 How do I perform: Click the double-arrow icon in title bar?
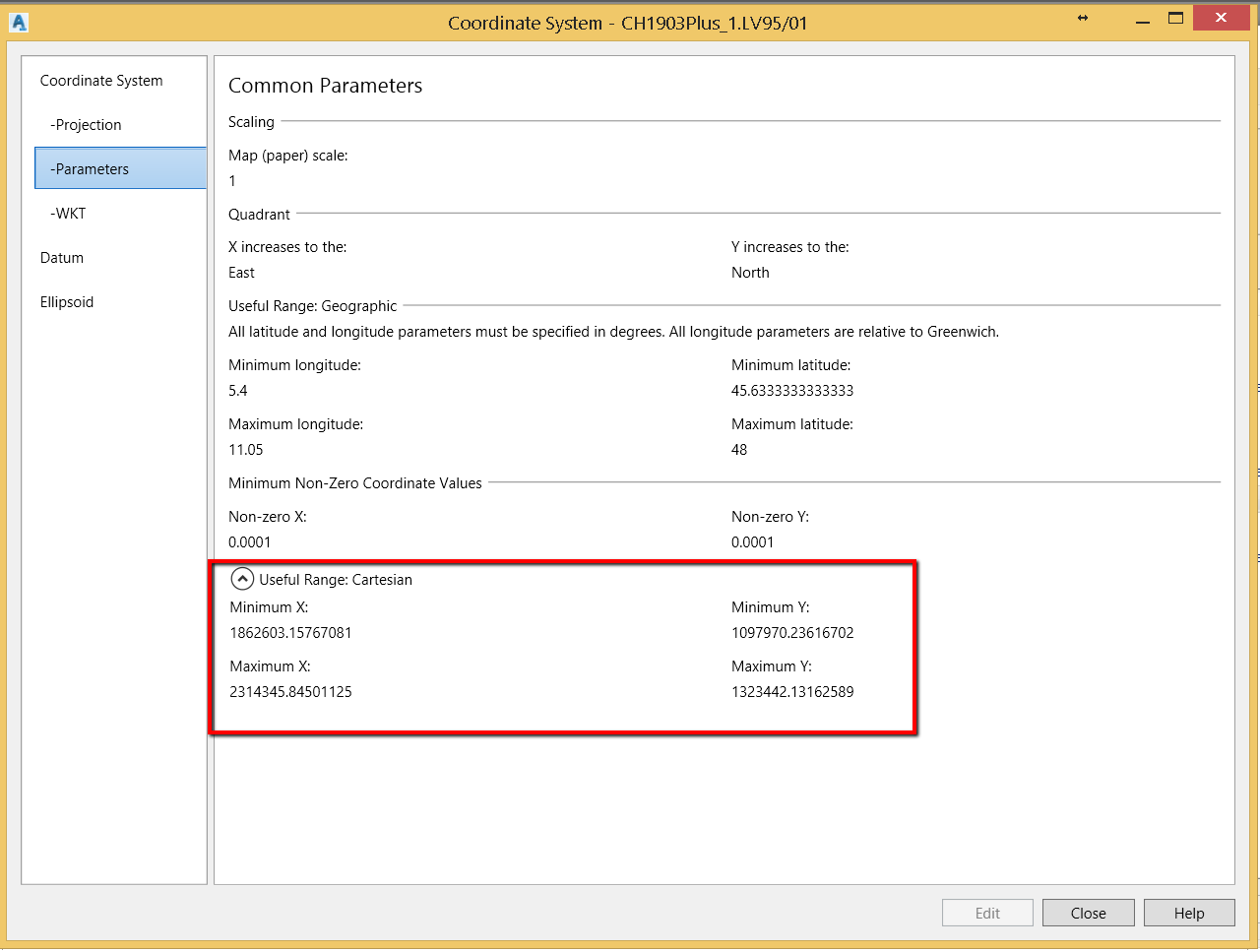pos(1083,18)
